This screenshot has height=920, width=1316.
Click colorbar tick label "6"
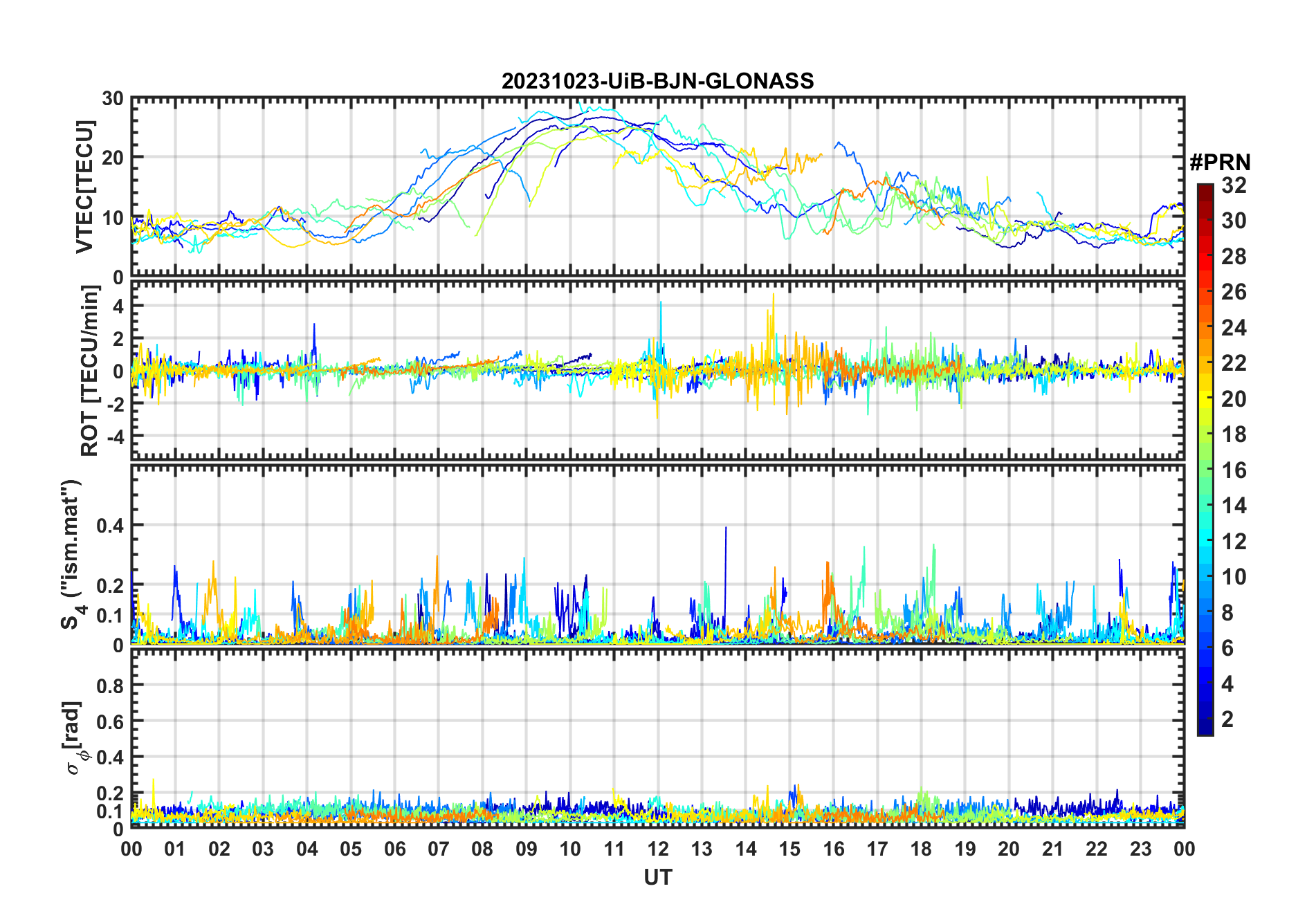pyautogui.click(x=1227, y=648)
